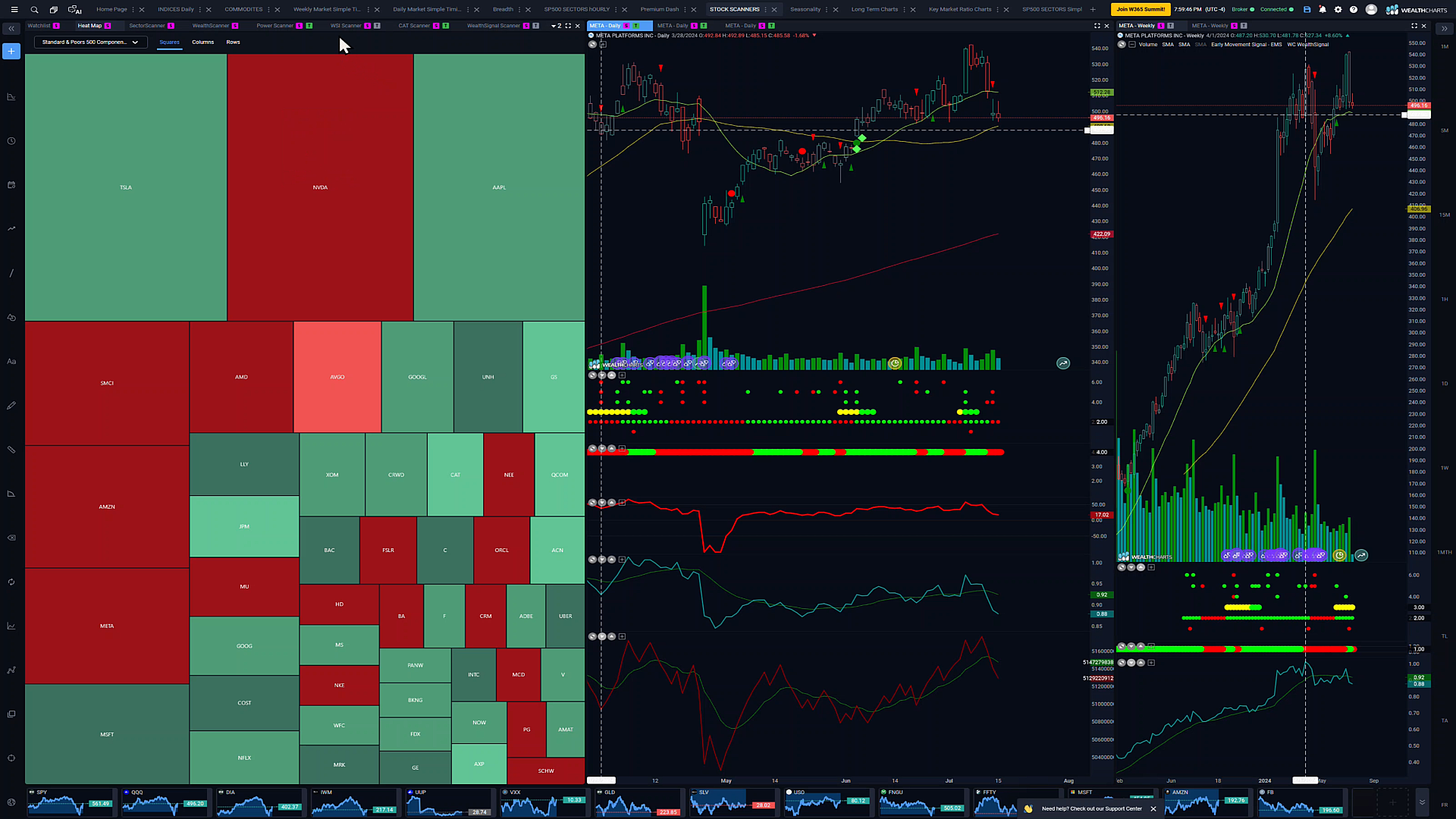Dismiss the Support Center help notice
This screenshot has height=819, width=1456.
(x=1153, y=809)
